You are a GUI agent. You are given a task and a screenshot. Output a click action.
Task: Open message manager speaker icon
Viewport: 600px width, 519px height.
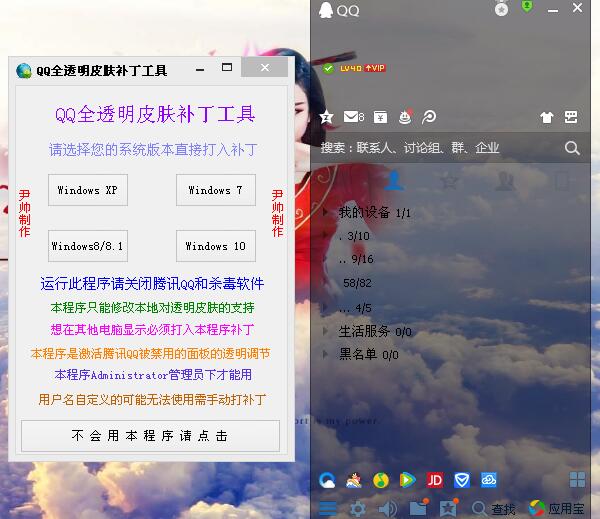tap(388, 509)
